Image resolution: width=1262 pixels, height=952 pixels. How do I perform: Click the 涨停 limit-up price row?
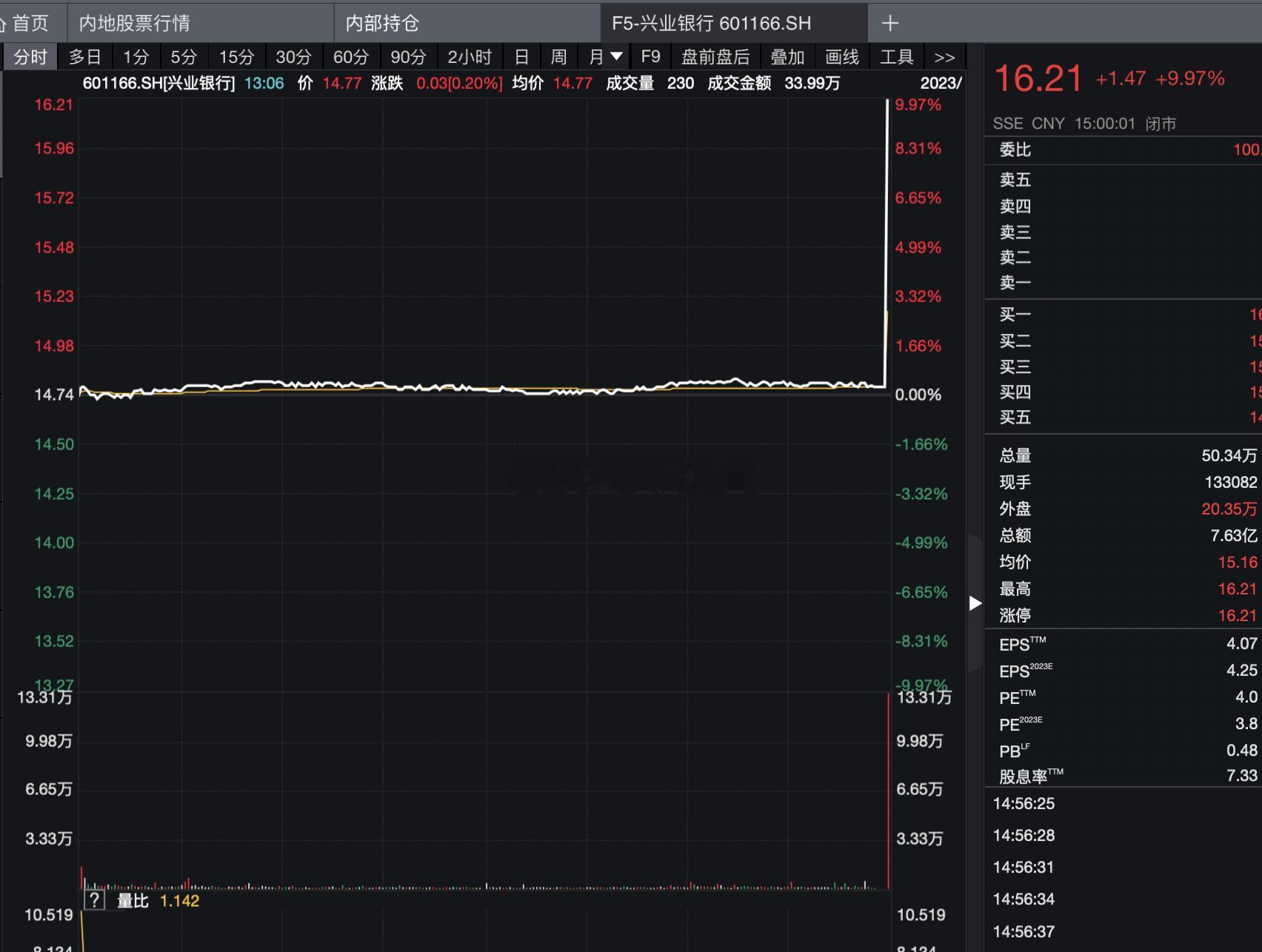[1124, 616]
